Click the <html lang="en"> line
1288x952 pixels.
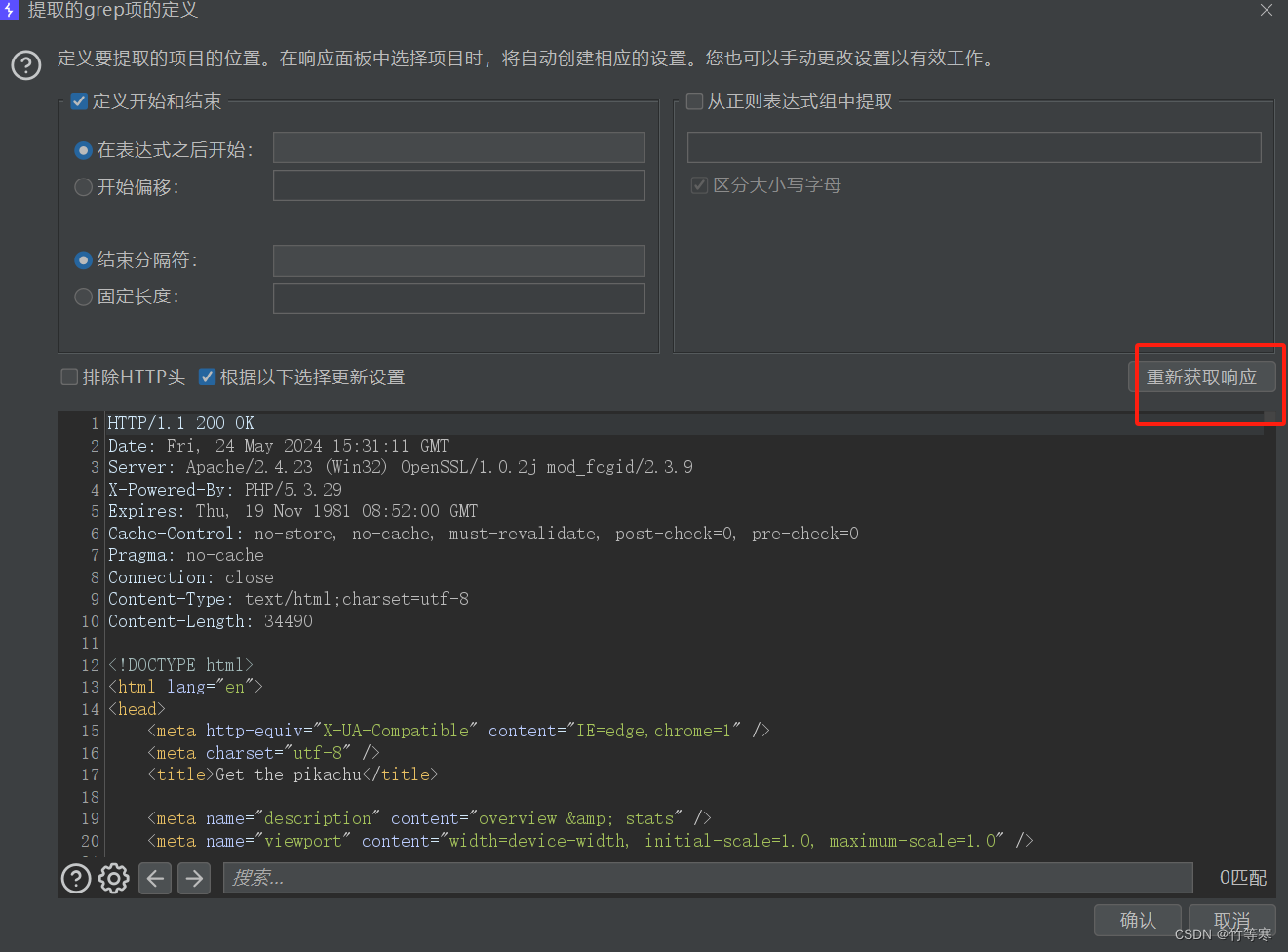pos(185,687)
